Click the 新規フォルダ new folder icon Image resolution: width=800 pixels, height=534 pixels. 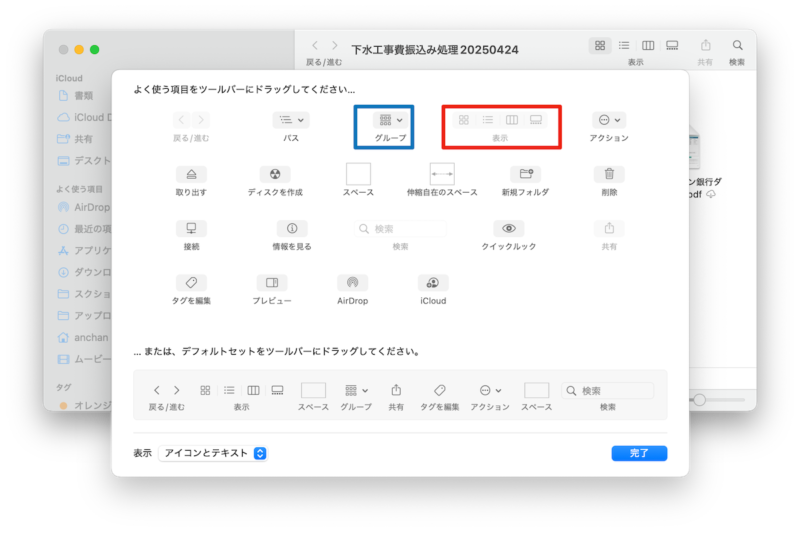(x=525, y=174)
